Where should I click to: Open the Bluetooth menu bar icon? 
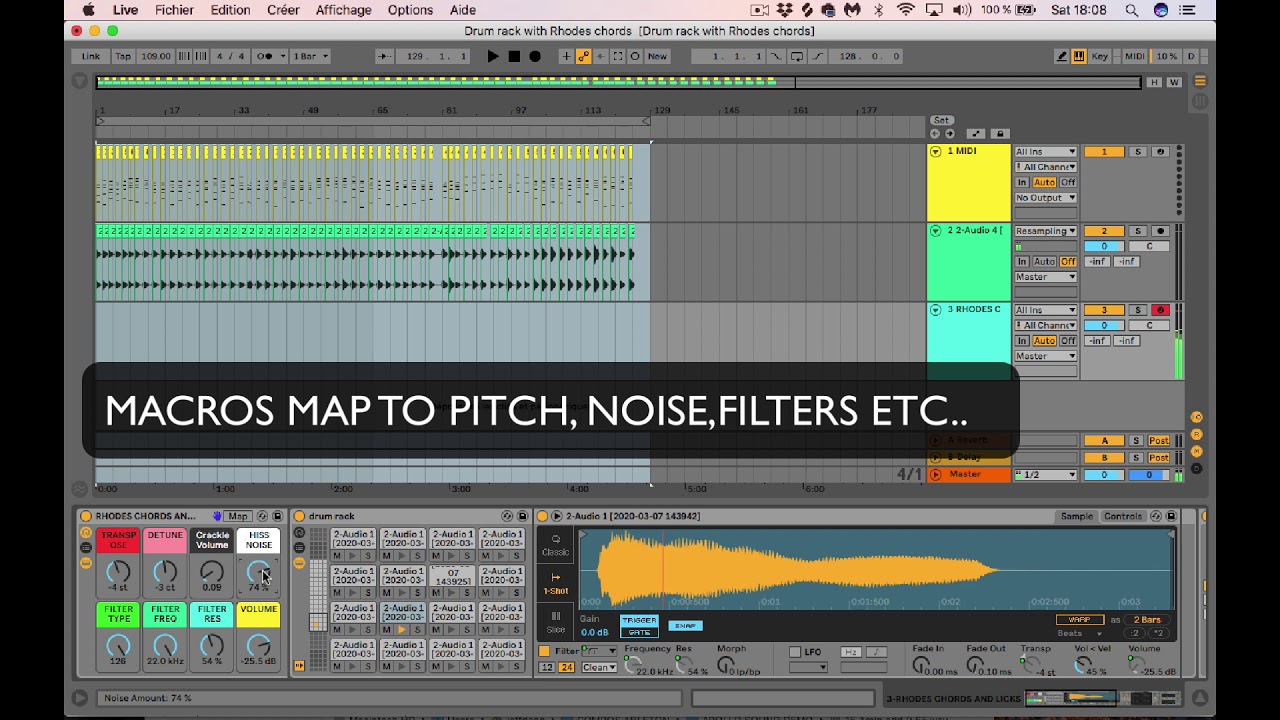click(879, 10)
